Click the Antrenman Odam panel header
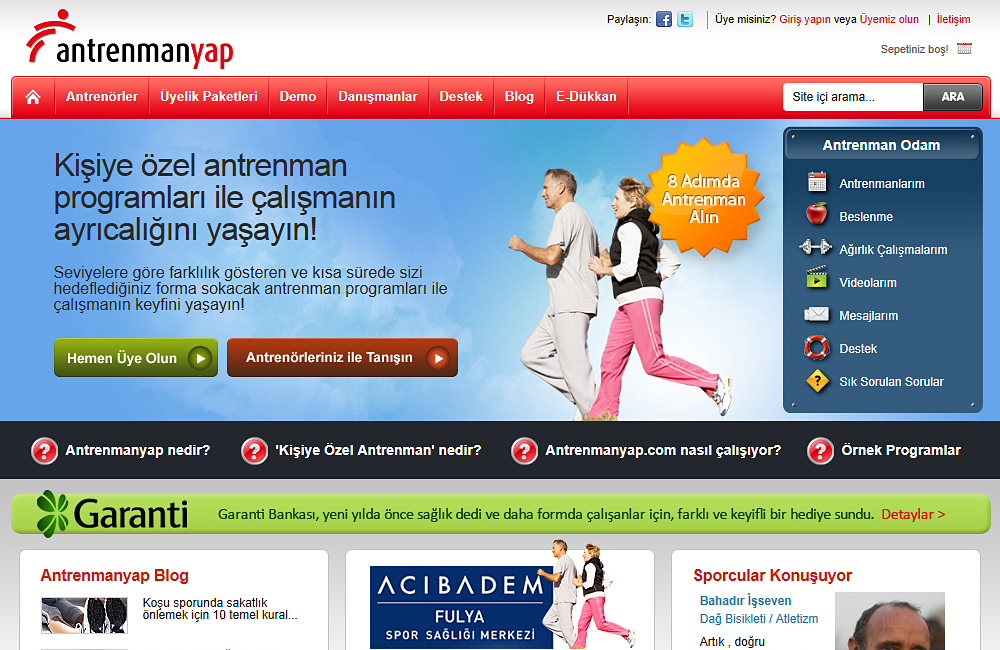 click(882, 145)
